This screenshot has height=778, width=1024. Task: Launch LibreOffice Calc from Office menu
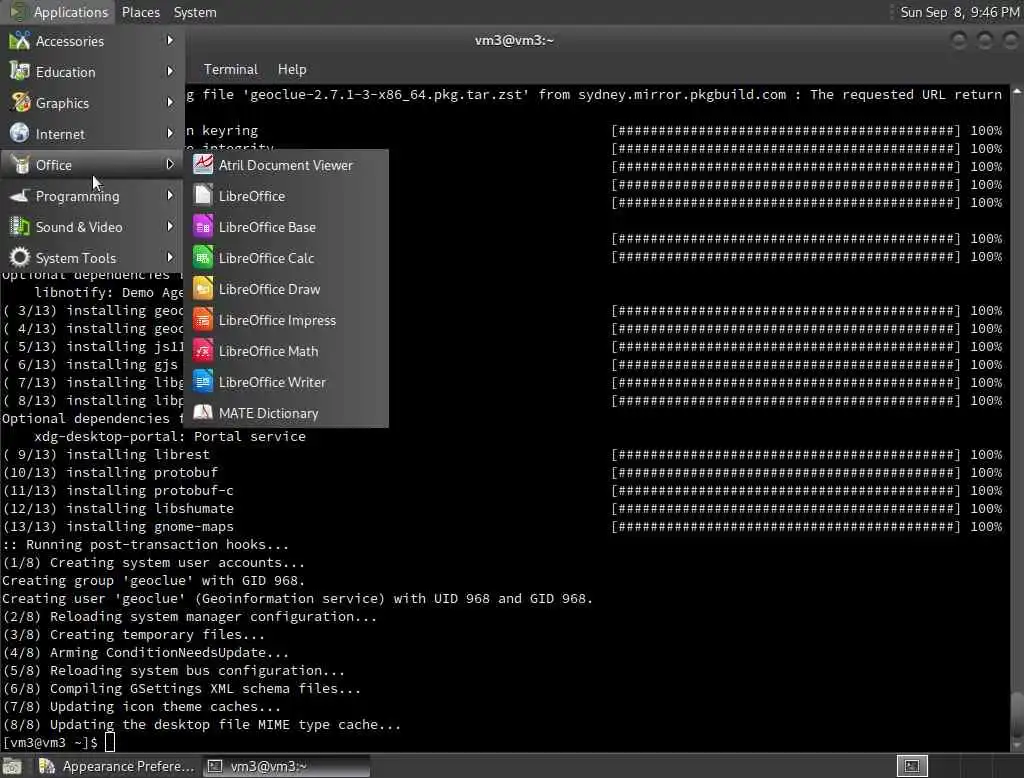(x=286, y=258)
